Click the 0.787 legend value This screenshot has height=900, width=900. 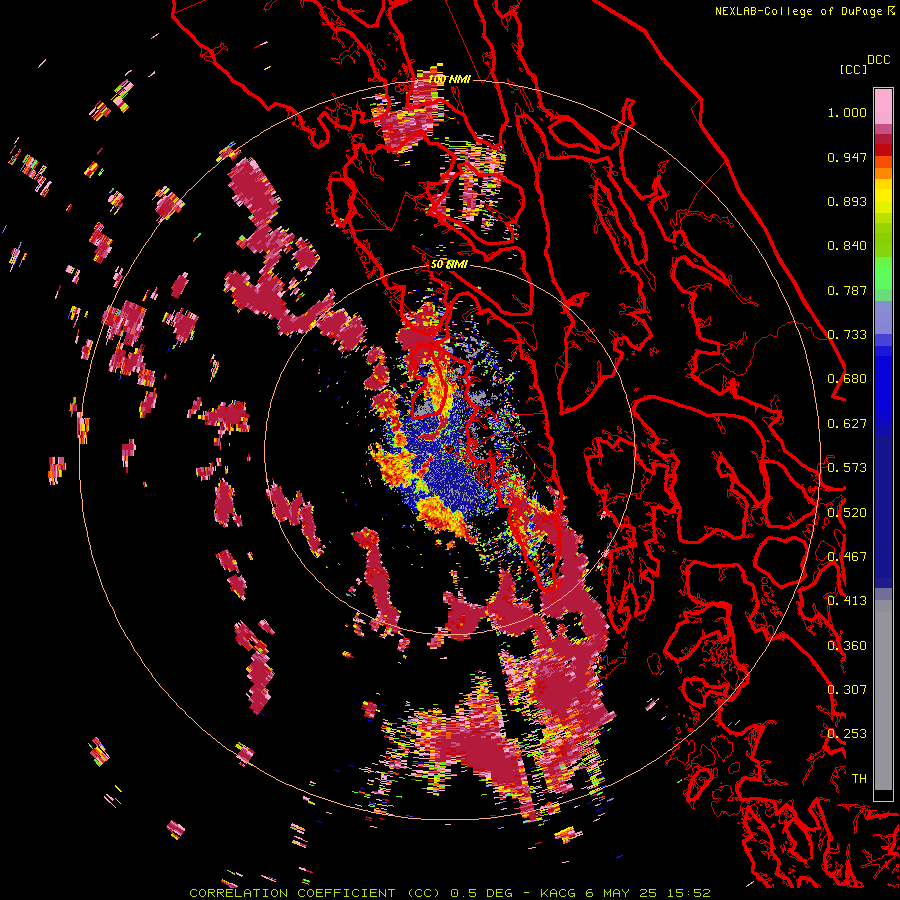click(x=847, y=290)
